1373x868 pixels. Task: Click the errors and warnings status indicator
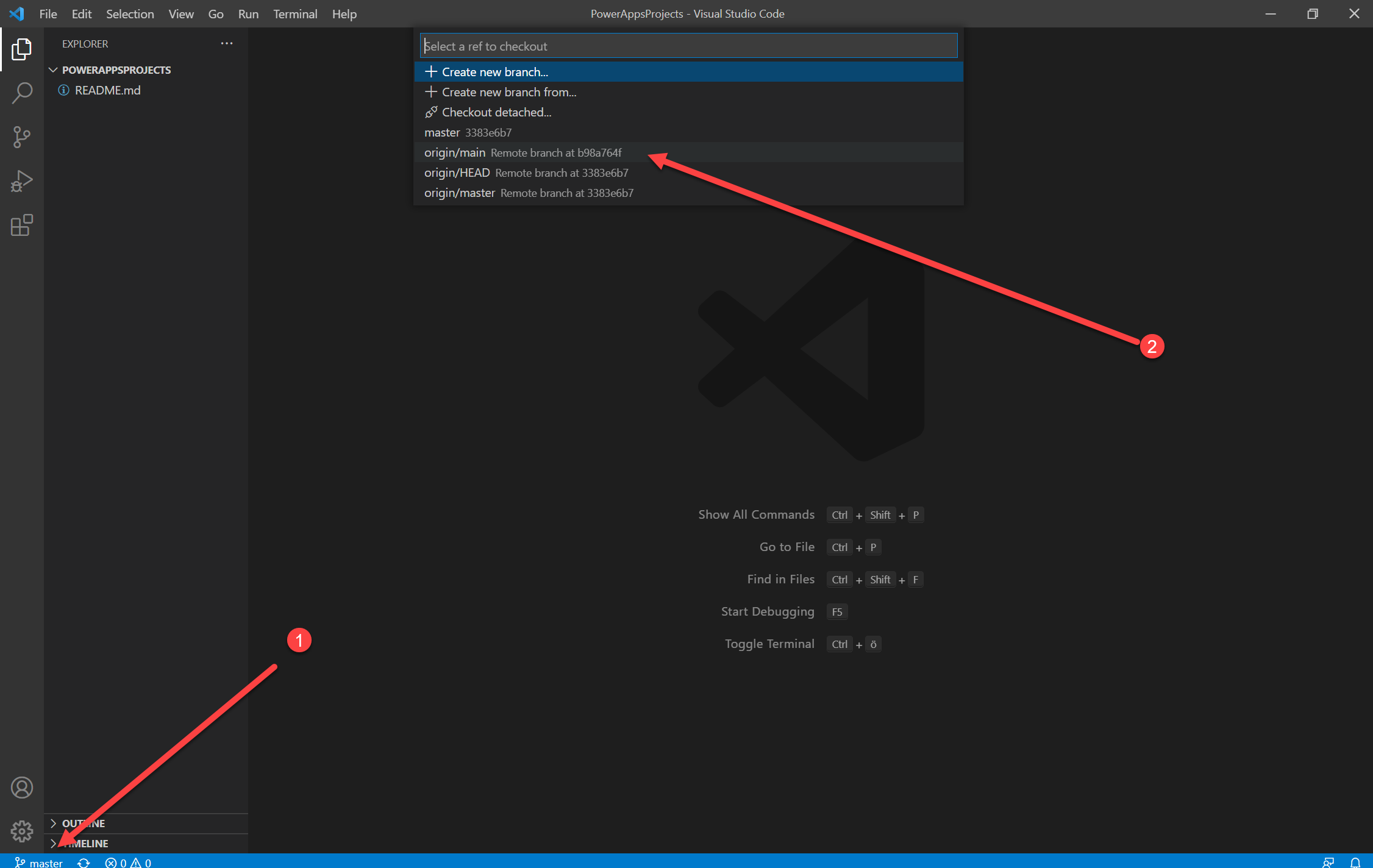pos(128,862)
